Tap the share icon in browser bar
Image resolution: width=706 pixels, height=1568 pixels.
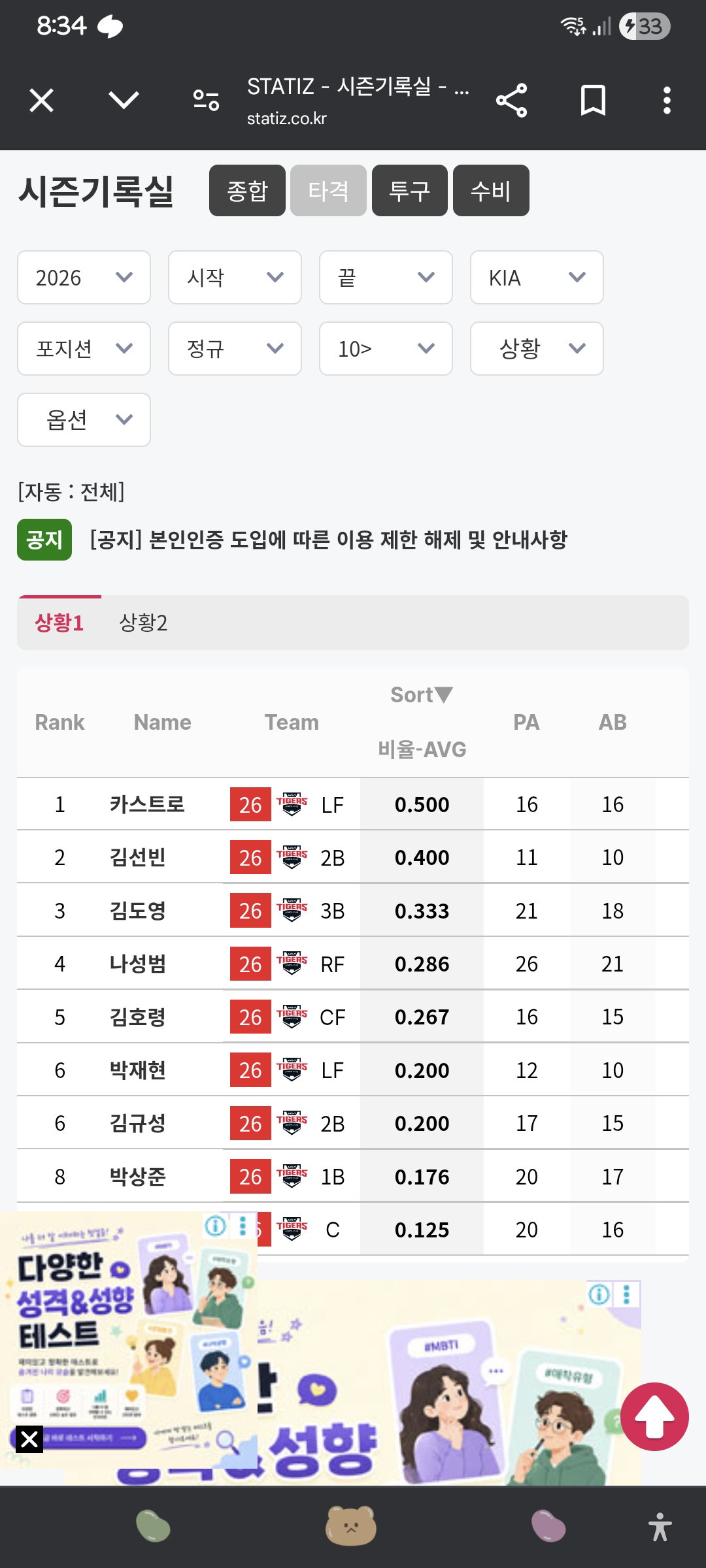[x=511, y=101]
